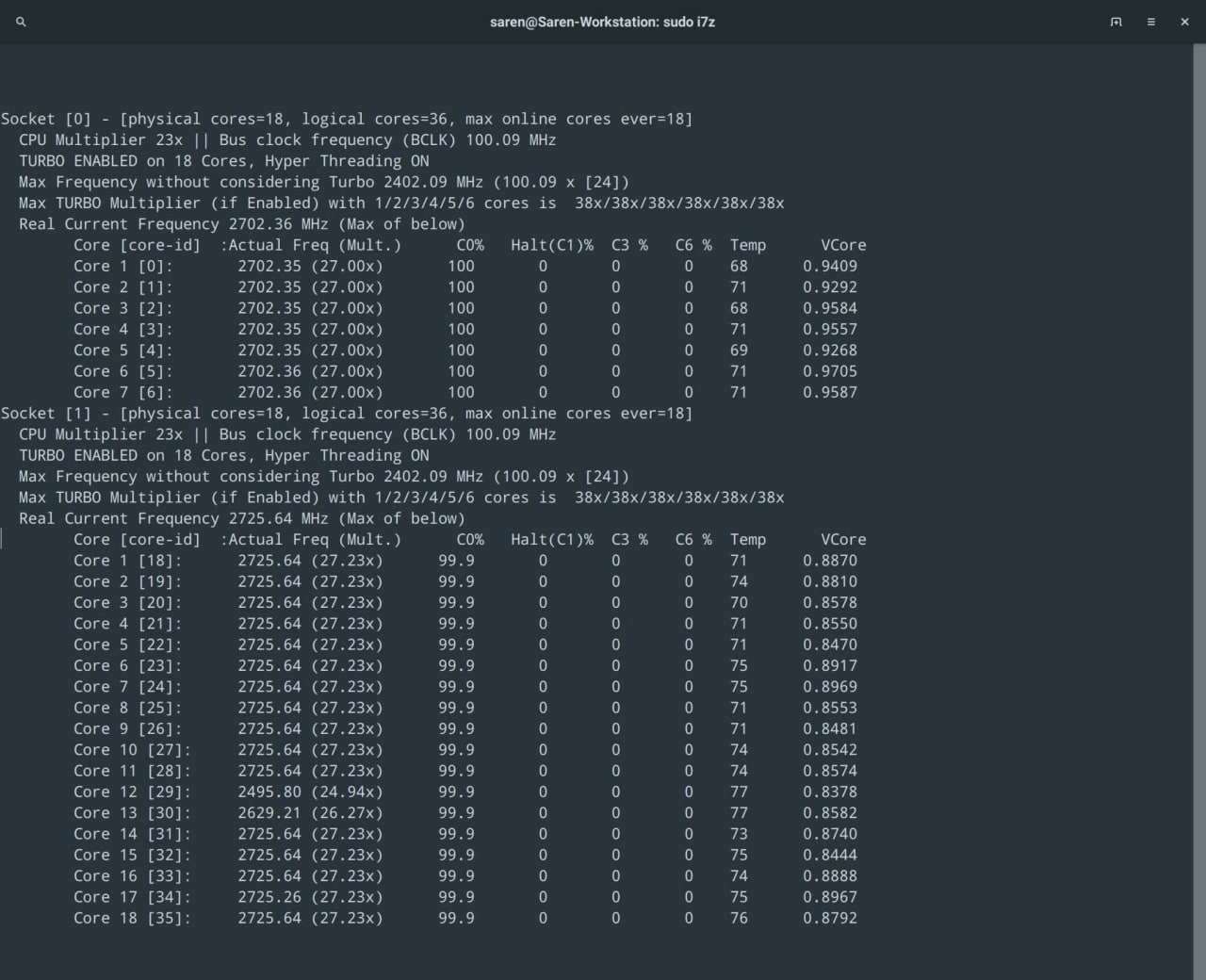Click frequency value 2629.21 (26.27x)
1206x980 pixels.
click(x=310, y=812)
